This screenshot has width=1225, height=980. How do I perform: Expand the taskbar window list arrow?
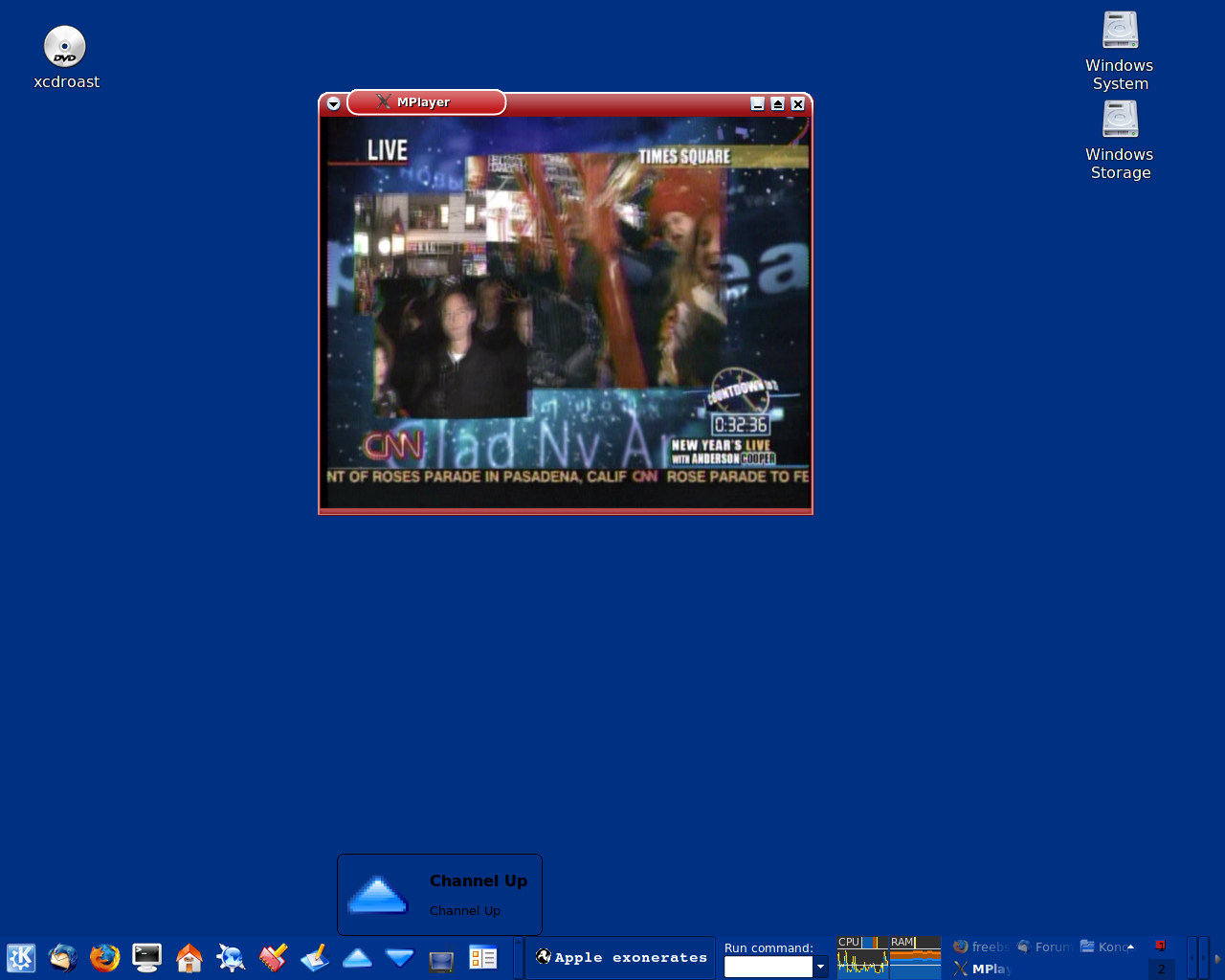(x=1130, y=947)
